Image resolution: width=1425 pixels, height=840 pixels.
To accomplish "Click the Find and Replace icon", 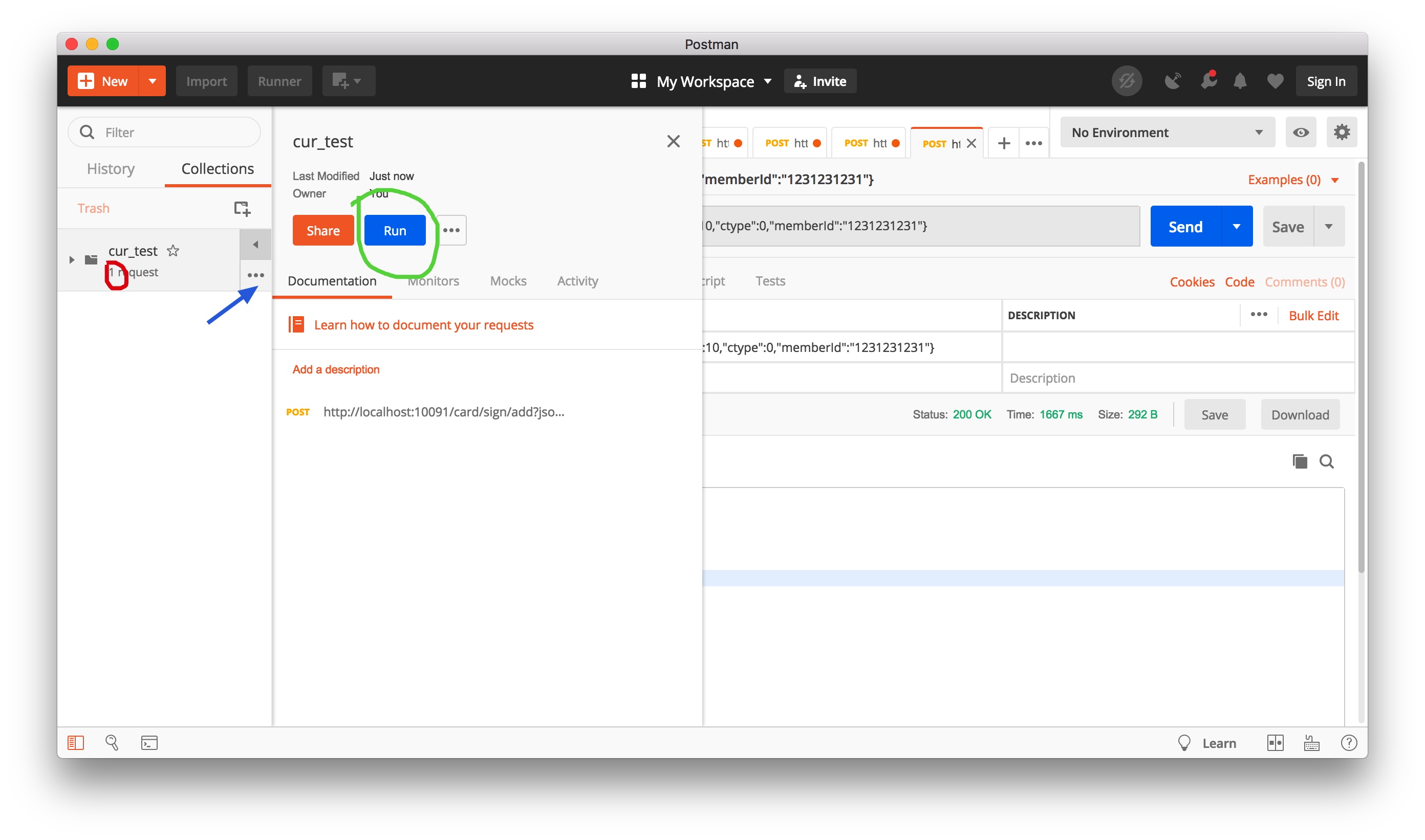I will click(112, 743).
